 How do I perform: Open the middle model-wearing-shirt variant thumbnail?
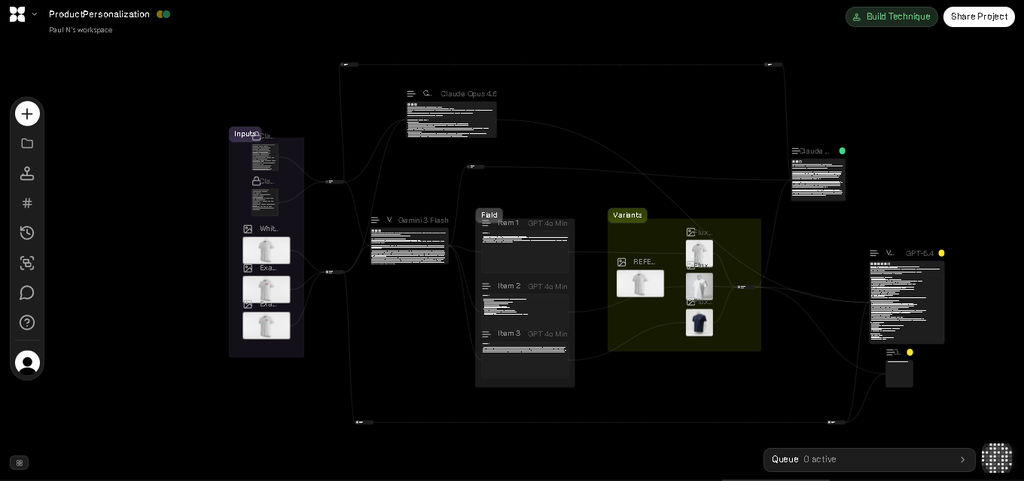tap(699, 287)
